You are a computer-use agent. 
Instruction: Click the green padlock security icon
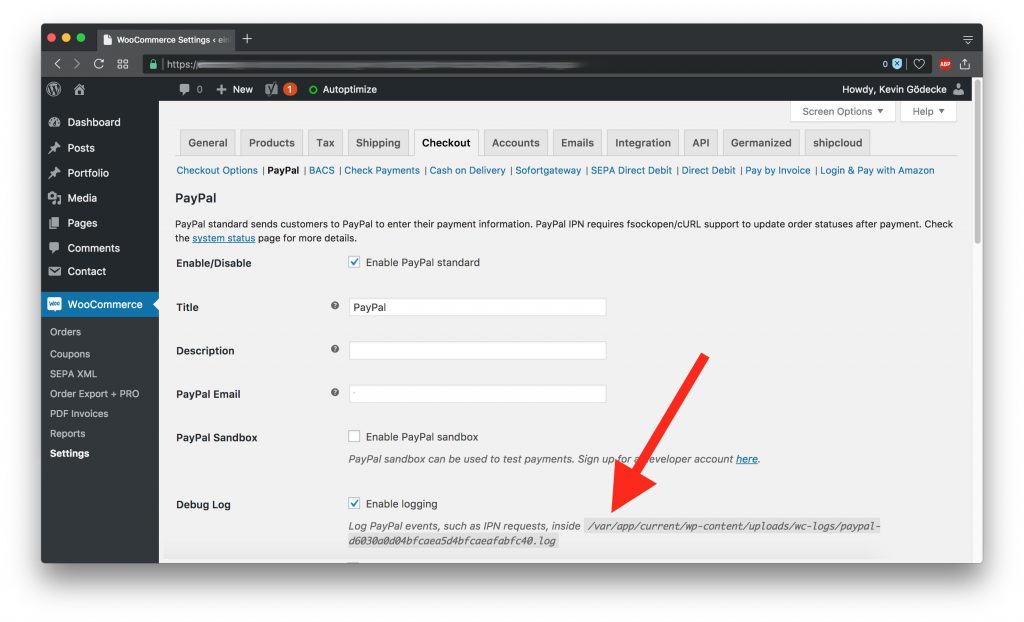point(153,64)
